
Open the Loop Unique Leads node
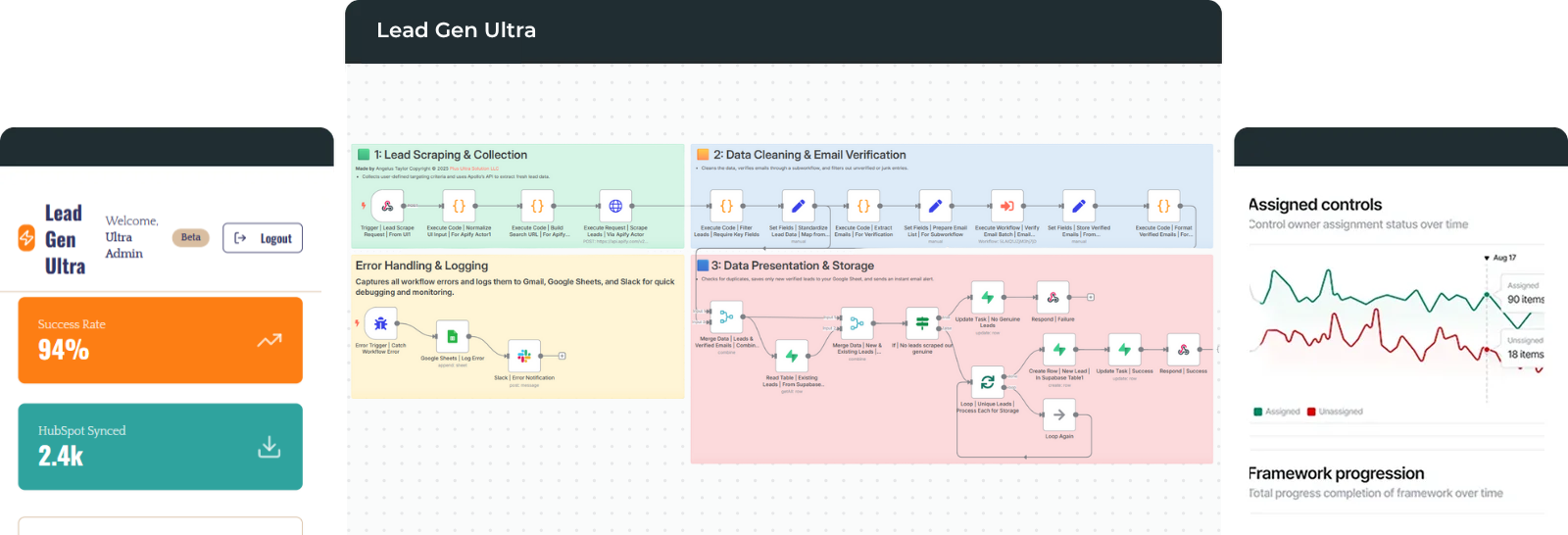(988, 382)
